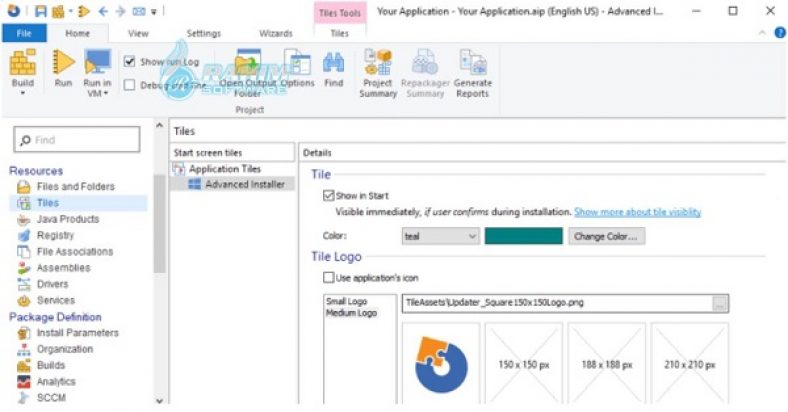This screenshot has width=788, height=412.
Task: Click Resources section header
Action: pyautogui.click(x=36, y=171)
